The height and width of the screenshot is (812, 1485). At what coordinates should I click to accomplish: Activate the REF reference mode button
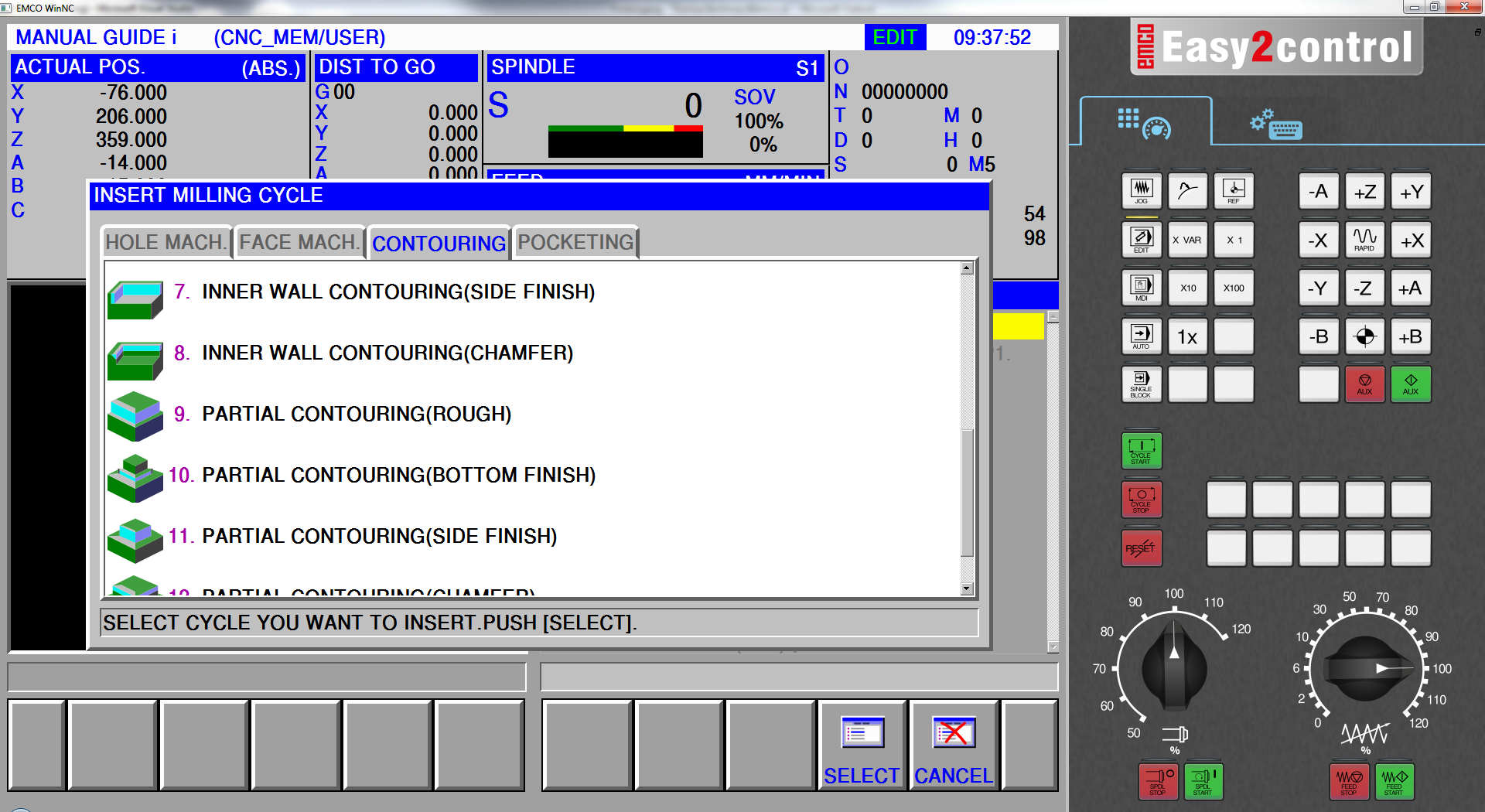click(1234, 191)
